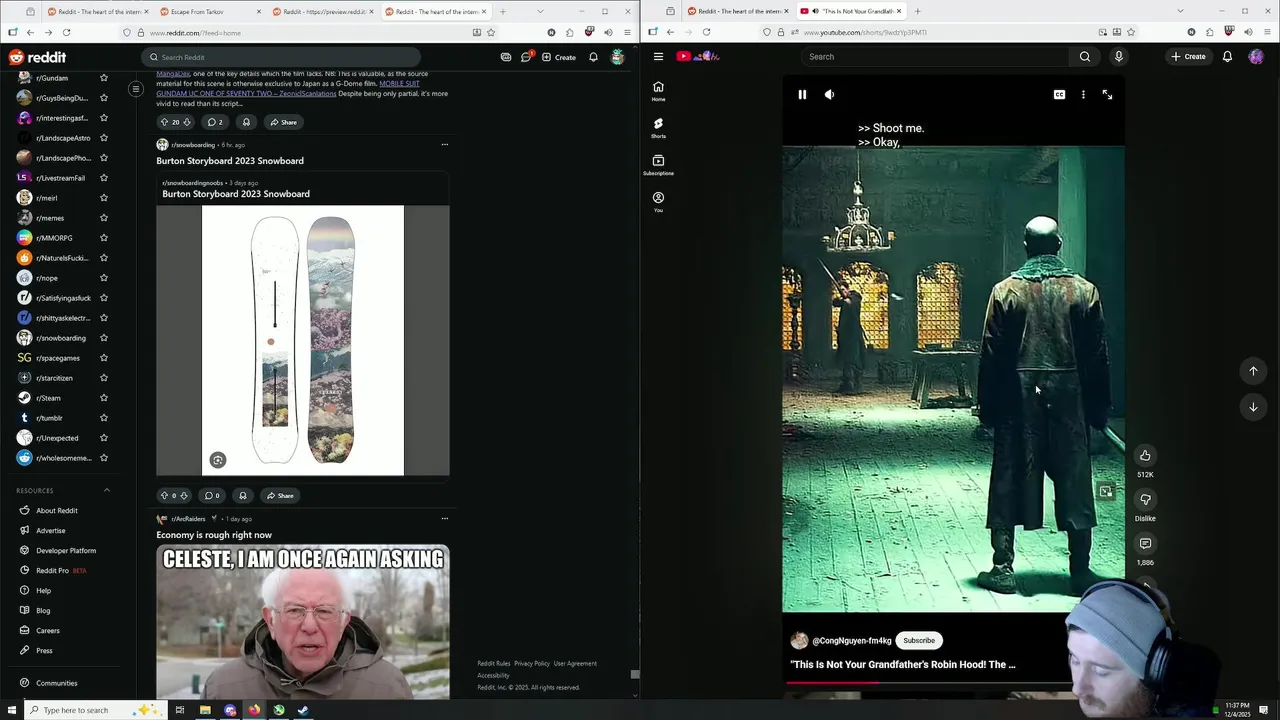Toggle favorite star for r/Gundam
The height and width of the screenshot is (720, 1280).
[x=104, y=78]
